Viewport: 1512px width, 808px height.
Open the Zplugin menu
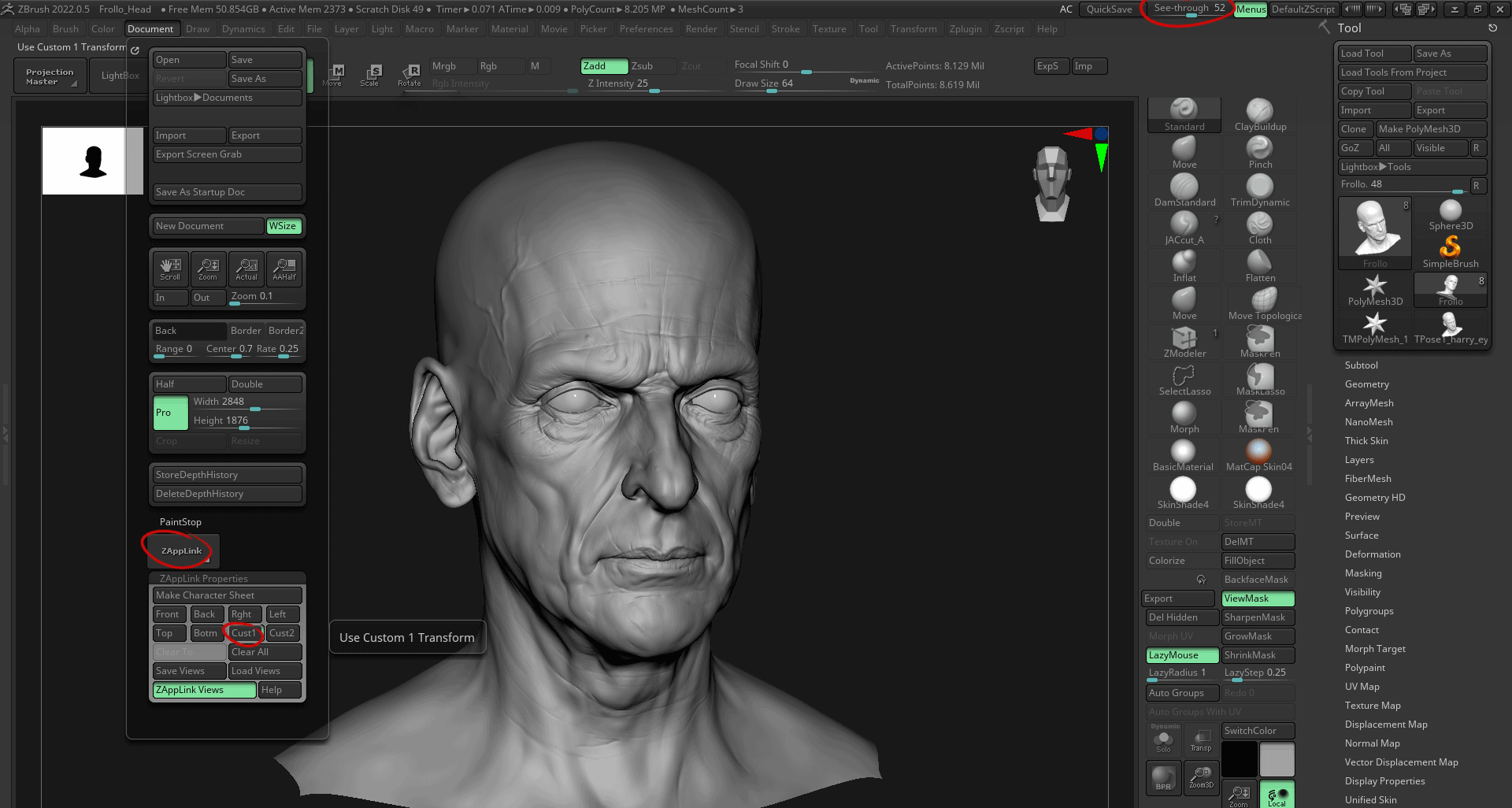coord(965,28)
